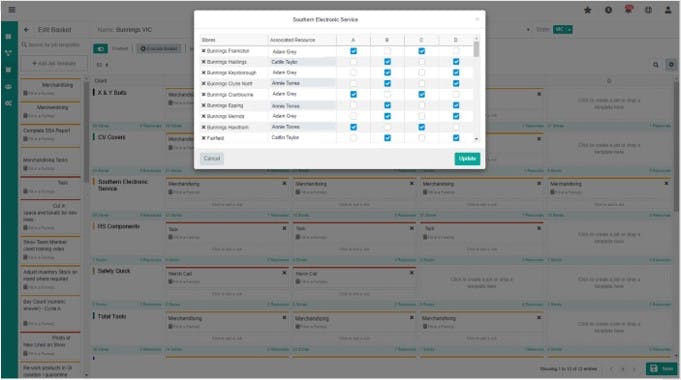Screen dimensions: 681x380
Task: Delete first Safety Quick job card
Action: point(284,273)
